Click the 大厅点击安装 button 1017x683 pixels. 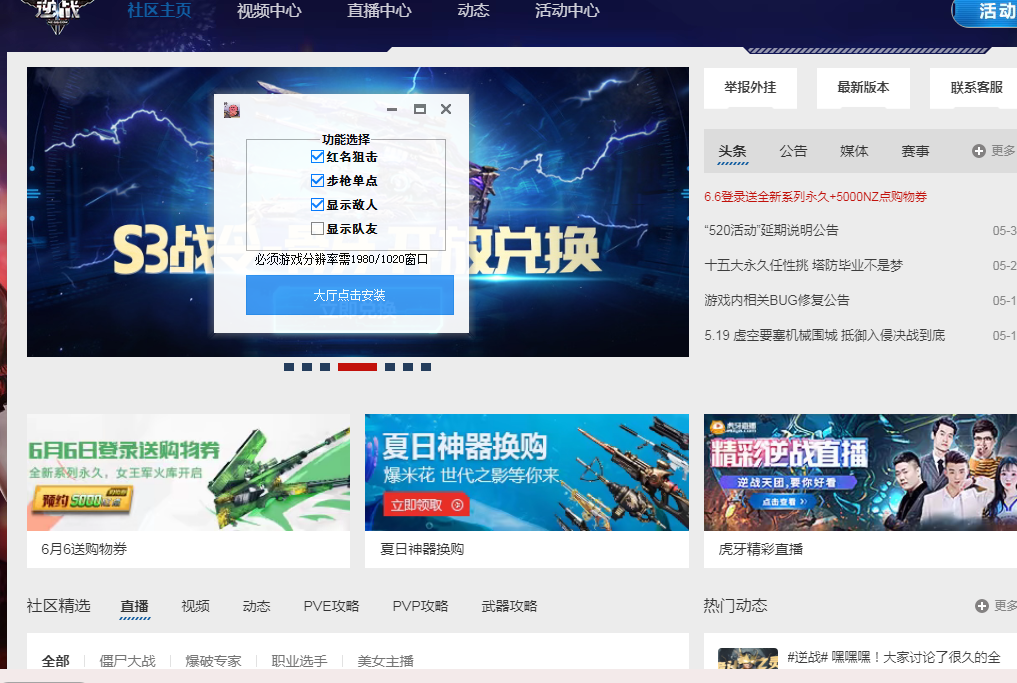click(x=350, y=295)
